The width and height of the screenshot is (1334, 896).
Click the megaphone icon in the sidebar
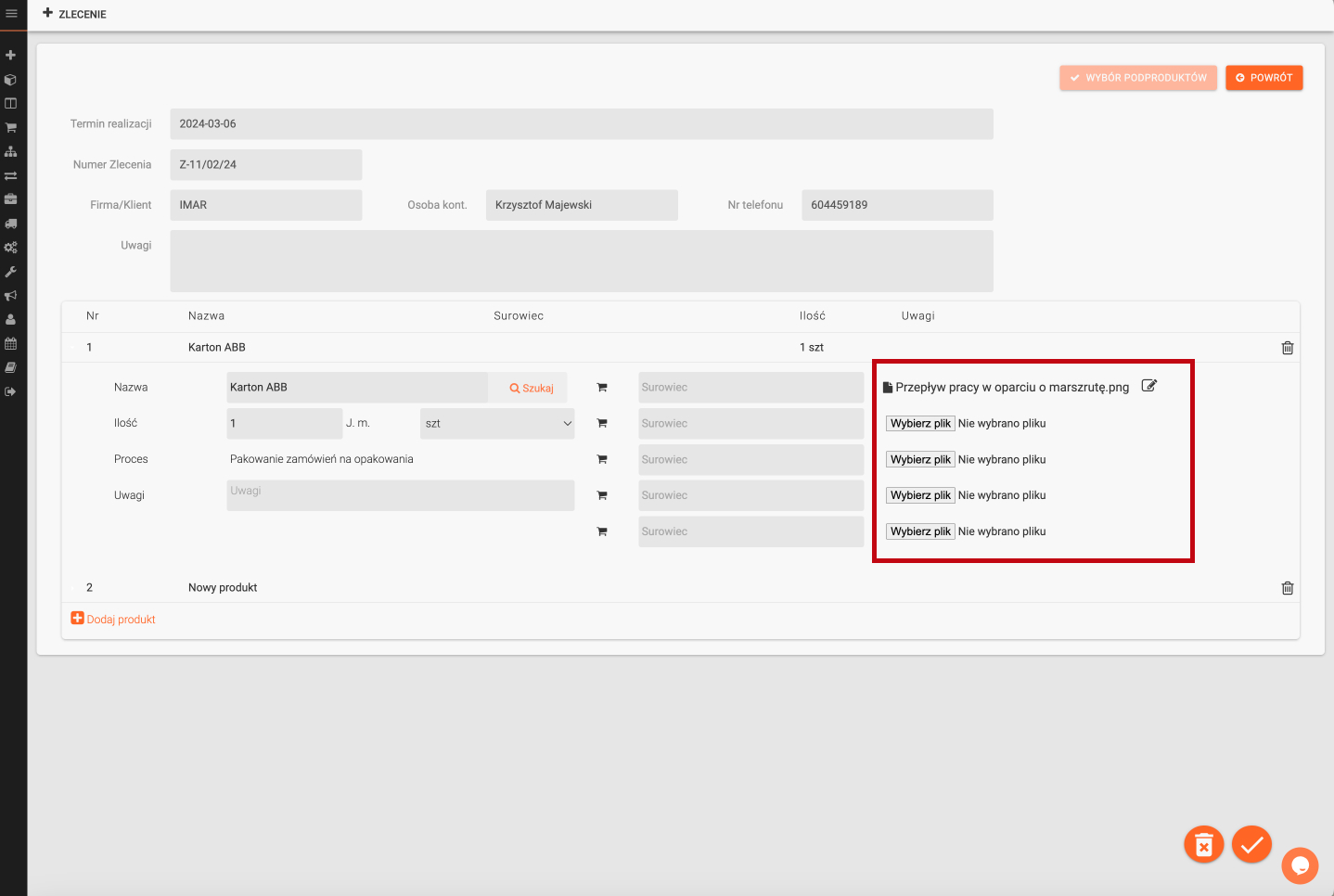[x=11, y=296]
